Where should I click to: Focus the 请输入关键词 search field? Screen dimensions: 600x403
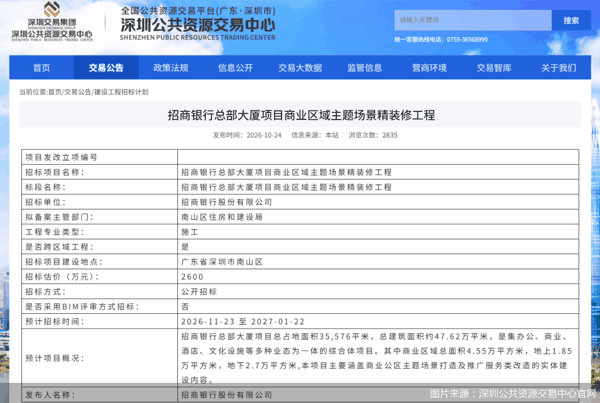coord(473,20)
